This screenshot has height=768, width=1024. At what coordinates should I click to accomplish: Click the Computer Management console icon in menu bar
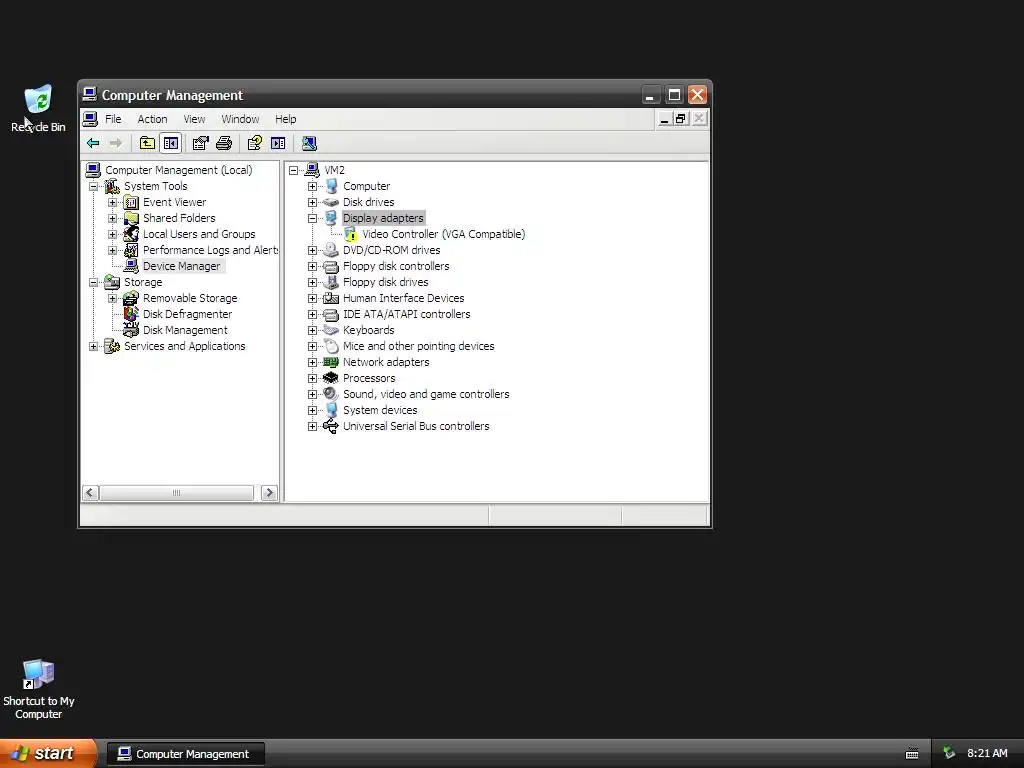91,119
